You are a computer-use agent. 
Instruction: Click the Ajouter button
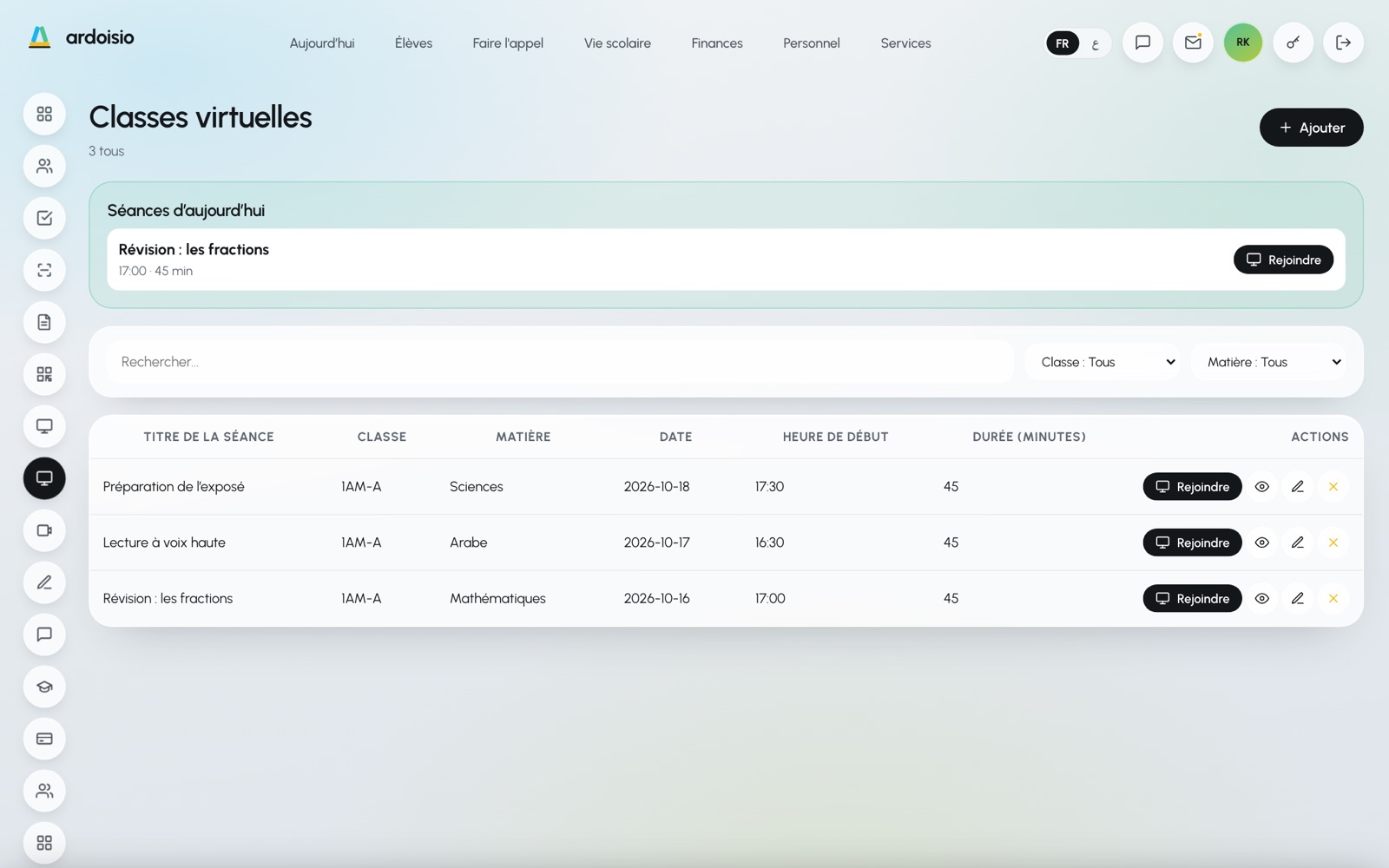(1311, 128)
